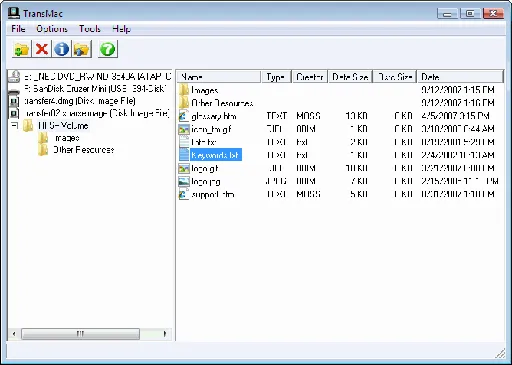Click the 4/5/2007 date of glossary.htm
The width and height of the screenshot is (512, 365).
(x=455, y=116)
